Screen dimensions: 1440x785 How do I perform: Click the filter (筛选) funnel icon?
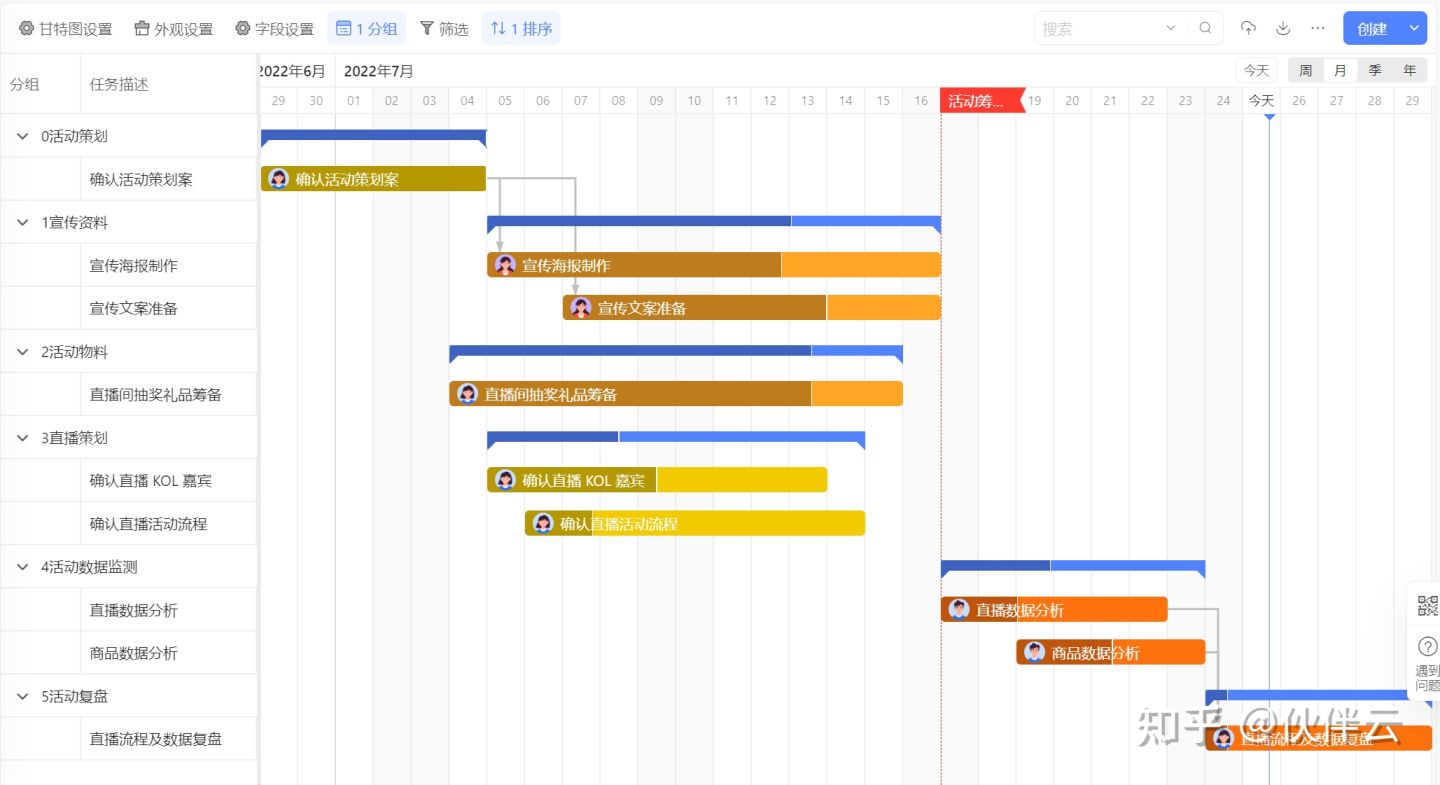pyautogui.click(x=427, y=28)
